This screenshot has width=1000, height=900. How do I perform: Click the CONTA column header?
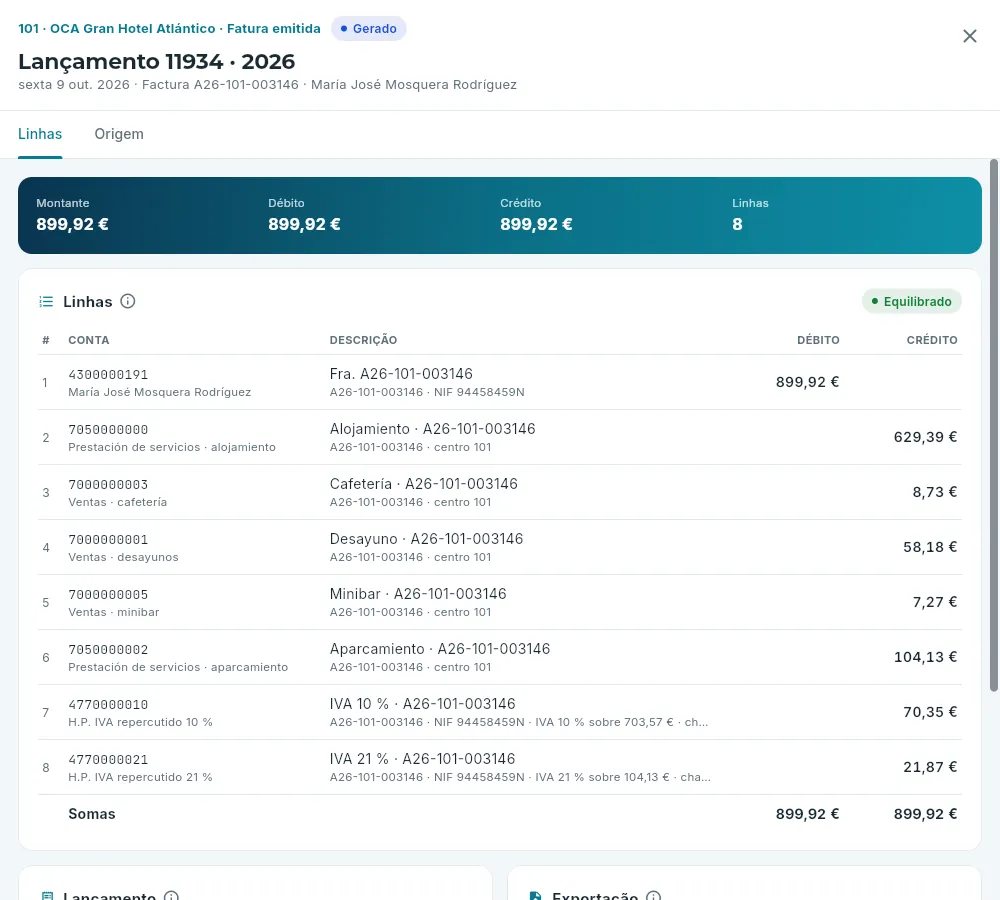coord(89,340)
